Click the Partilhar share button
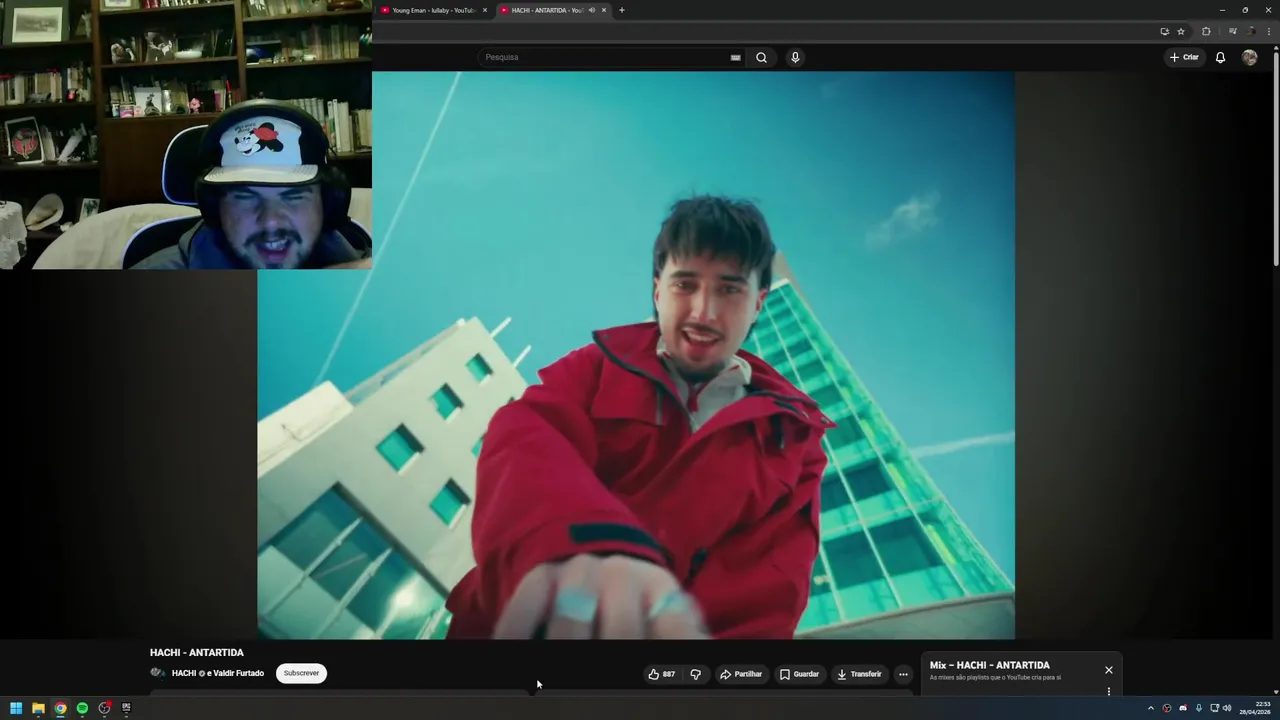The width and height of the screenshot is (1280, 720). tap(741, 674)
